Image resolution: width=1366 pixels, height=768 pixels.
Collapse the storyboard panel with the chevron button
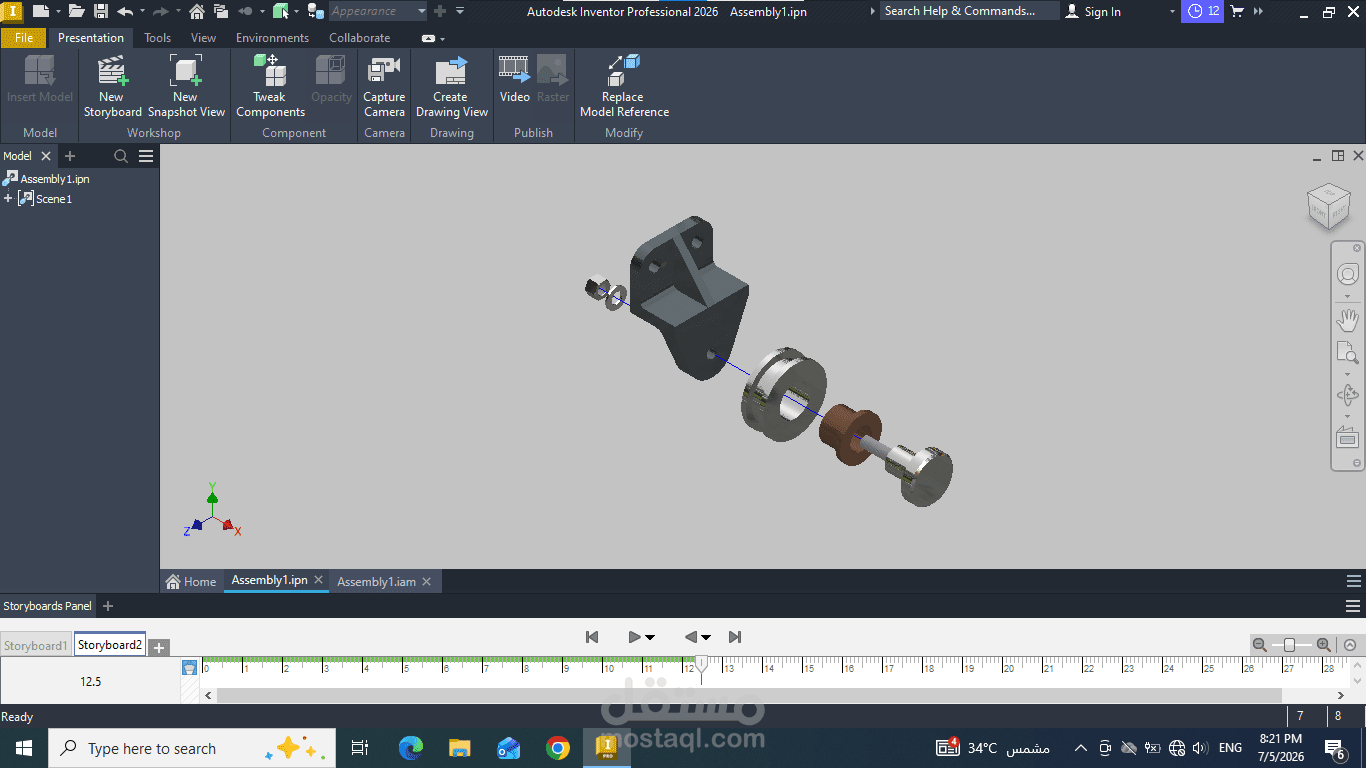(x=1350, y=645)
